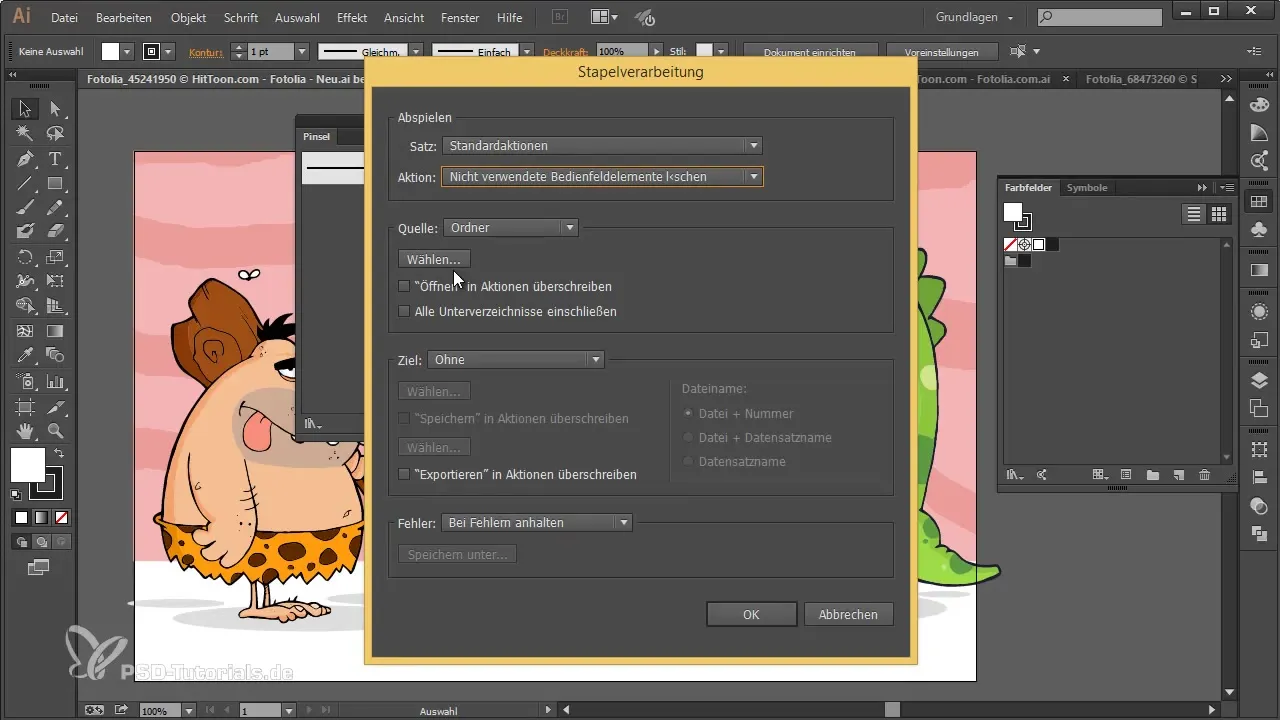The height and width of the screenshot is (720, 1280).
Task: Switch to the Symbole tab
Action: (1087, 187)
